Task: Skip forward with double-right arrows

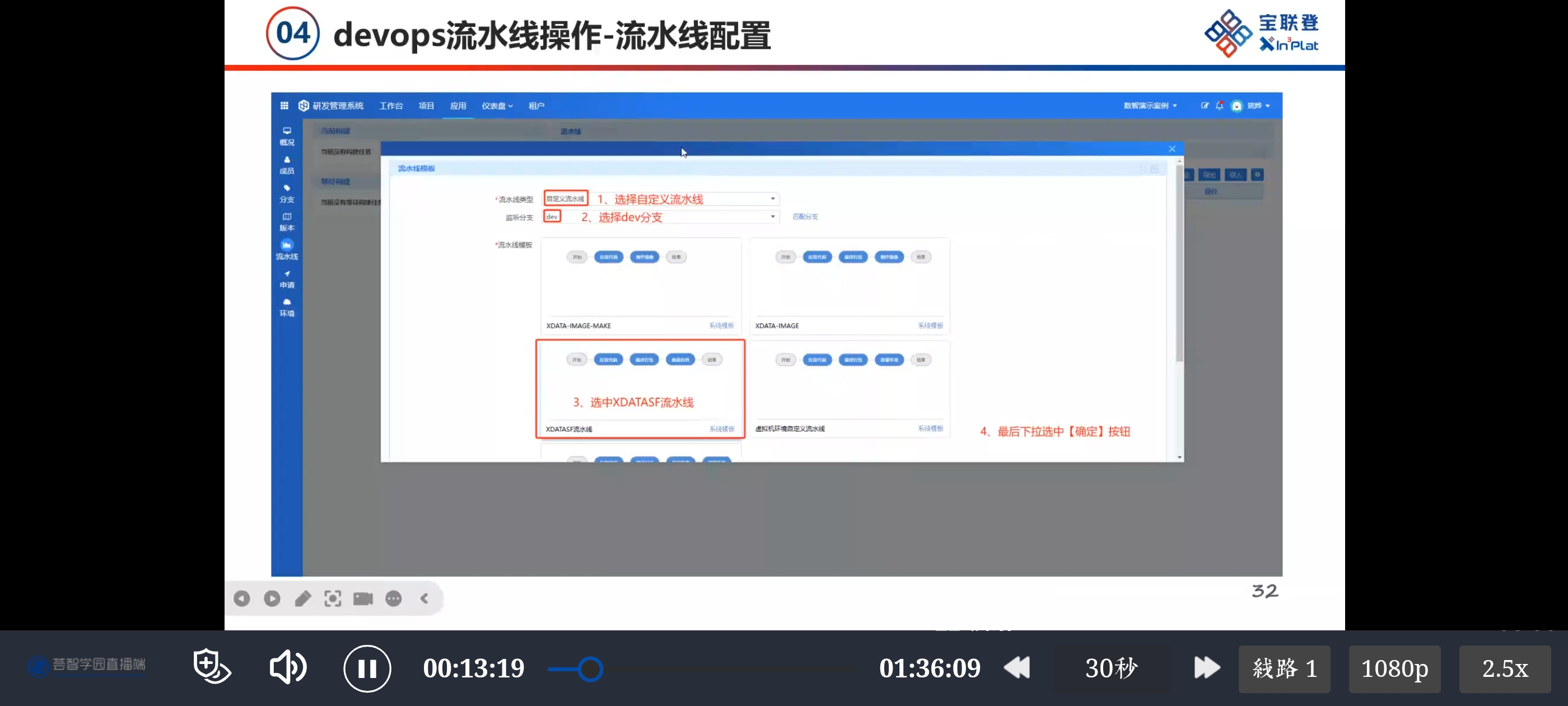Action: point(1206,668)
